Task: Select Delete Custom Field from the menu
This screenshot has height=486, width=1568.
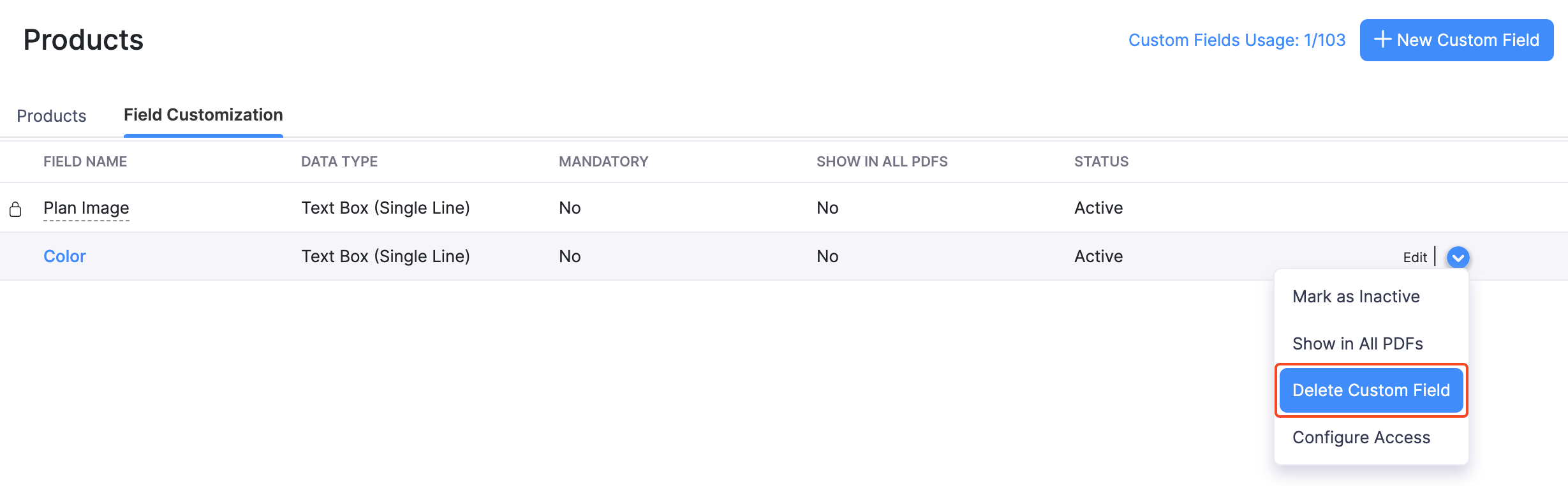Action: pos(1371,390)
